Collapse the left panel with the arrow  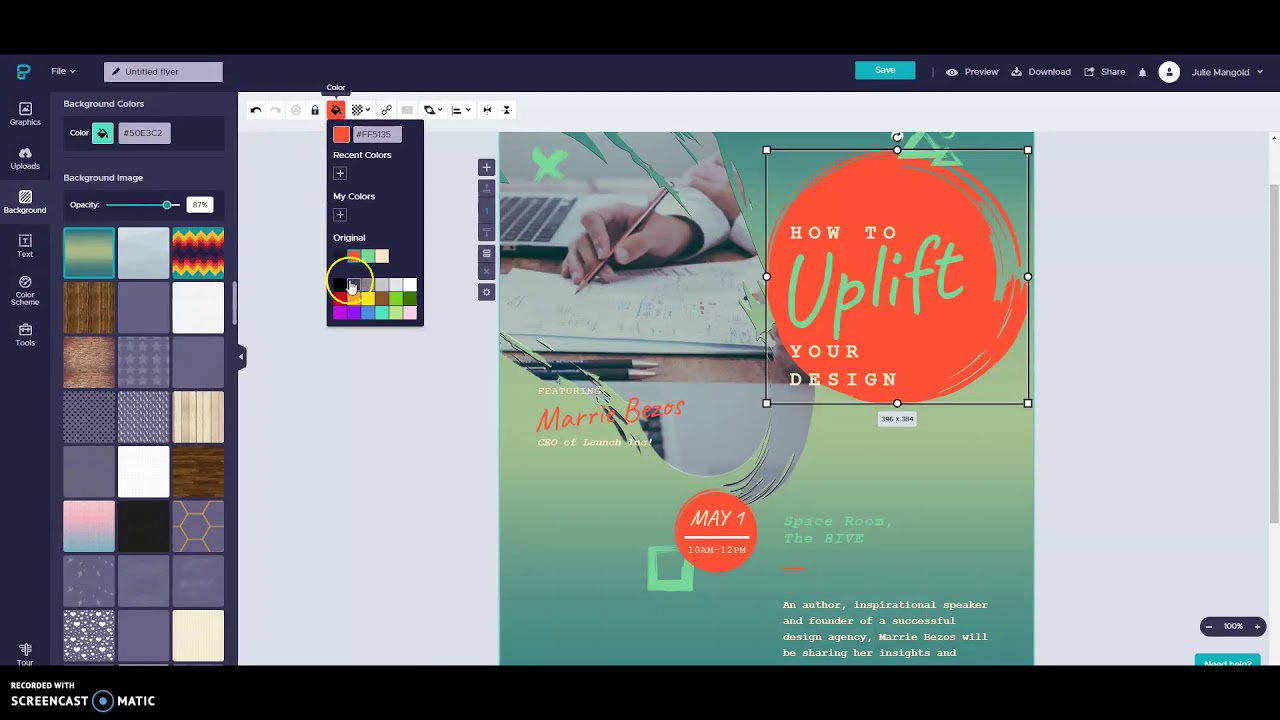[x=241, y=356]
